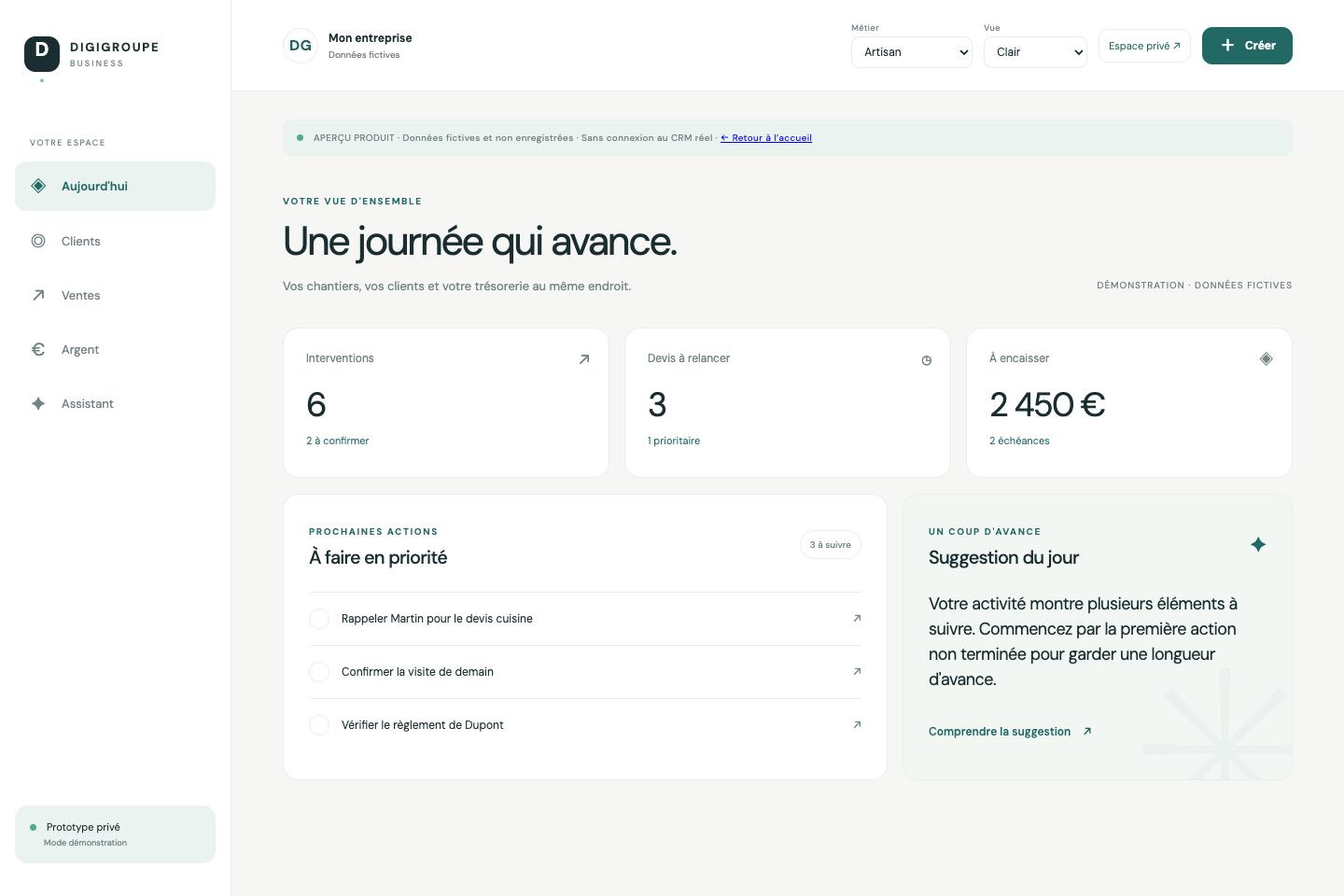Click the "Mon entreprise" name
Viewport: 1344px width, 896px height.
371,38
